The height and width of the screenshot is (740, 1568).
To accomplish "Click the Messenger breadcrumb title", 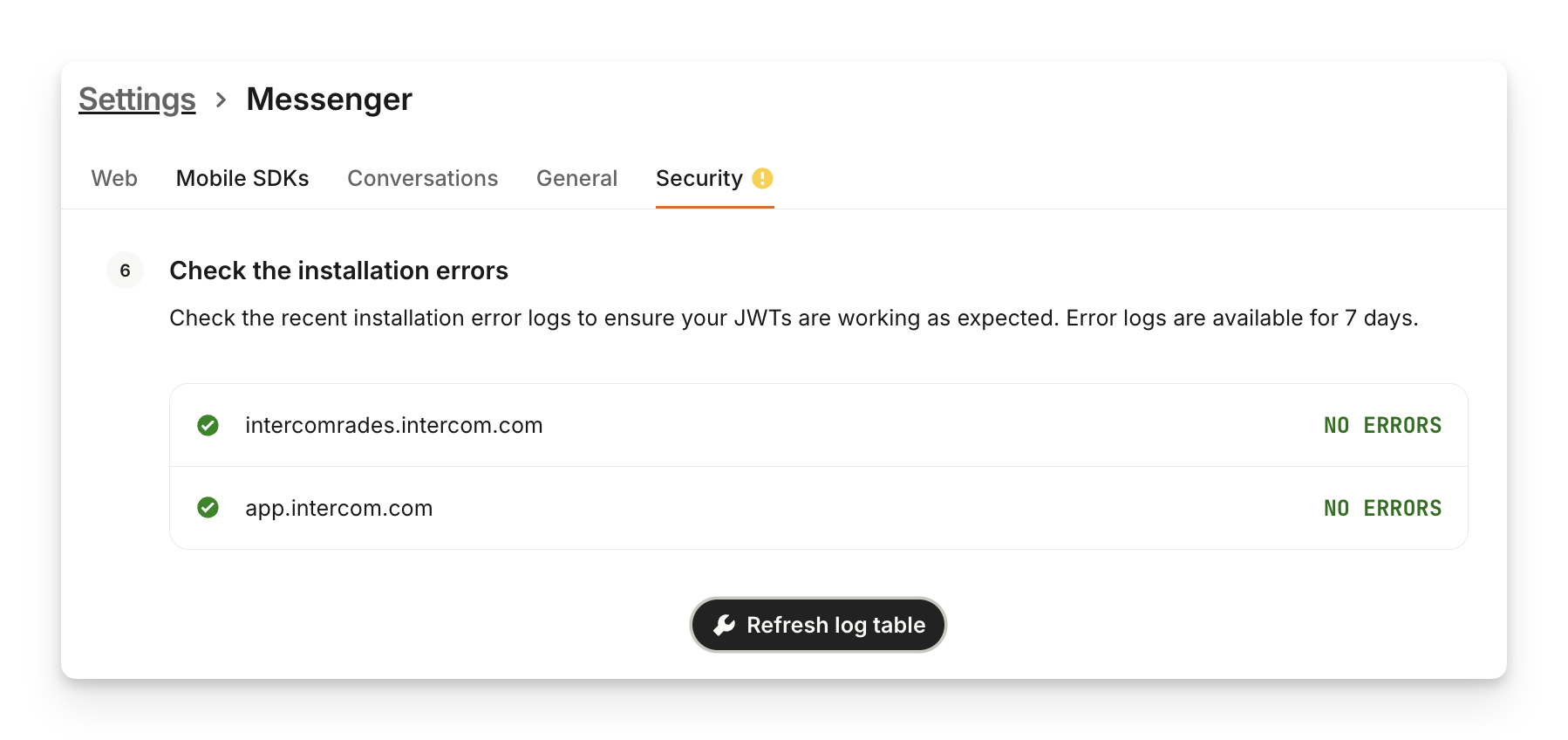I will tap(329, 99).
